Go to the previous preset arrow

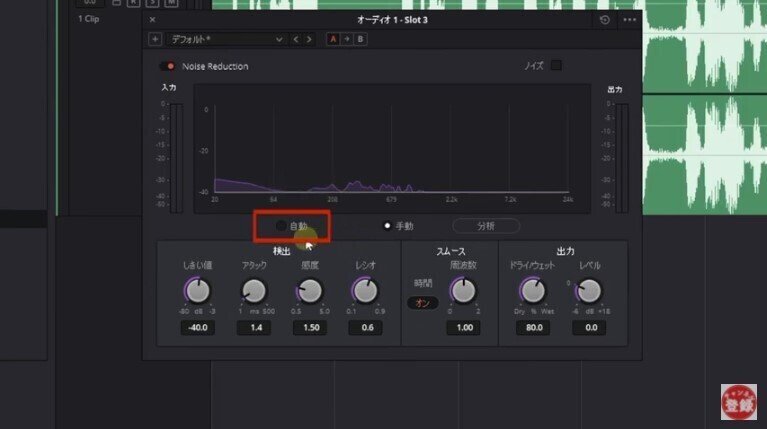coord(295,39)
